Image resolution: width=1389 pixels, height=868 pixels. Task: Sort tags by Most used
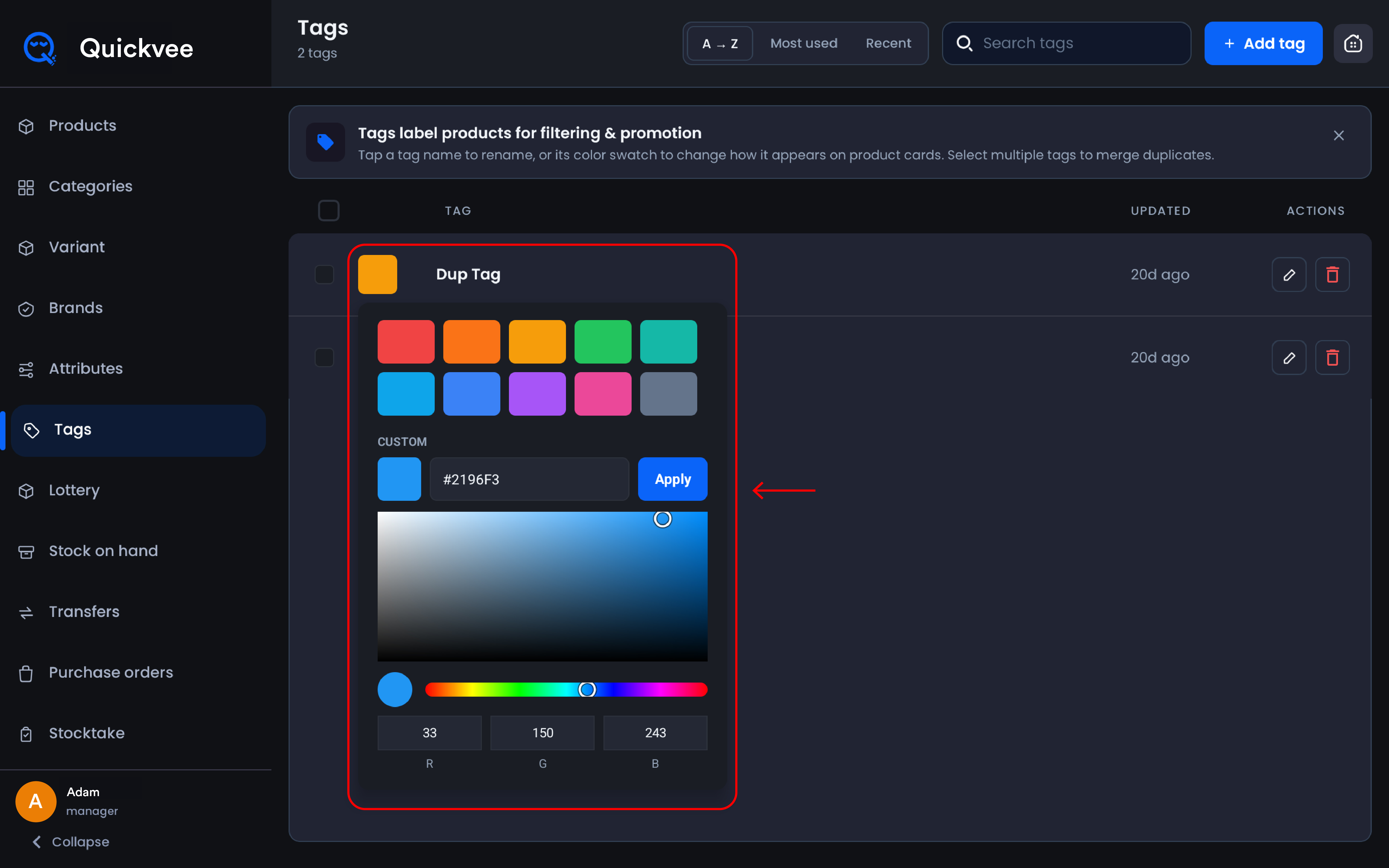click(x=803, y=44)
